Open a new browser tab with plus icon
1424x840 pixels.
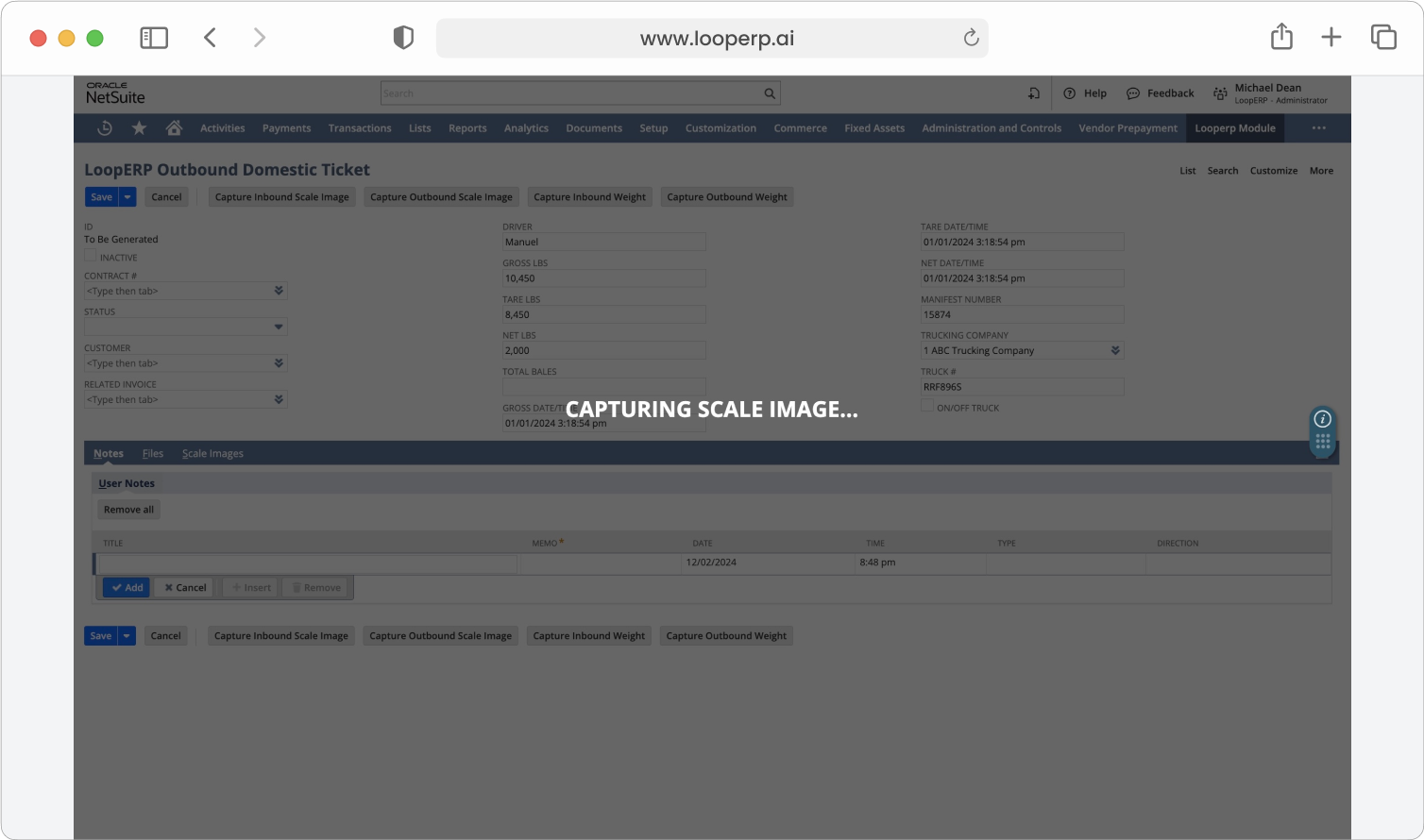[x=1331, y=38]
